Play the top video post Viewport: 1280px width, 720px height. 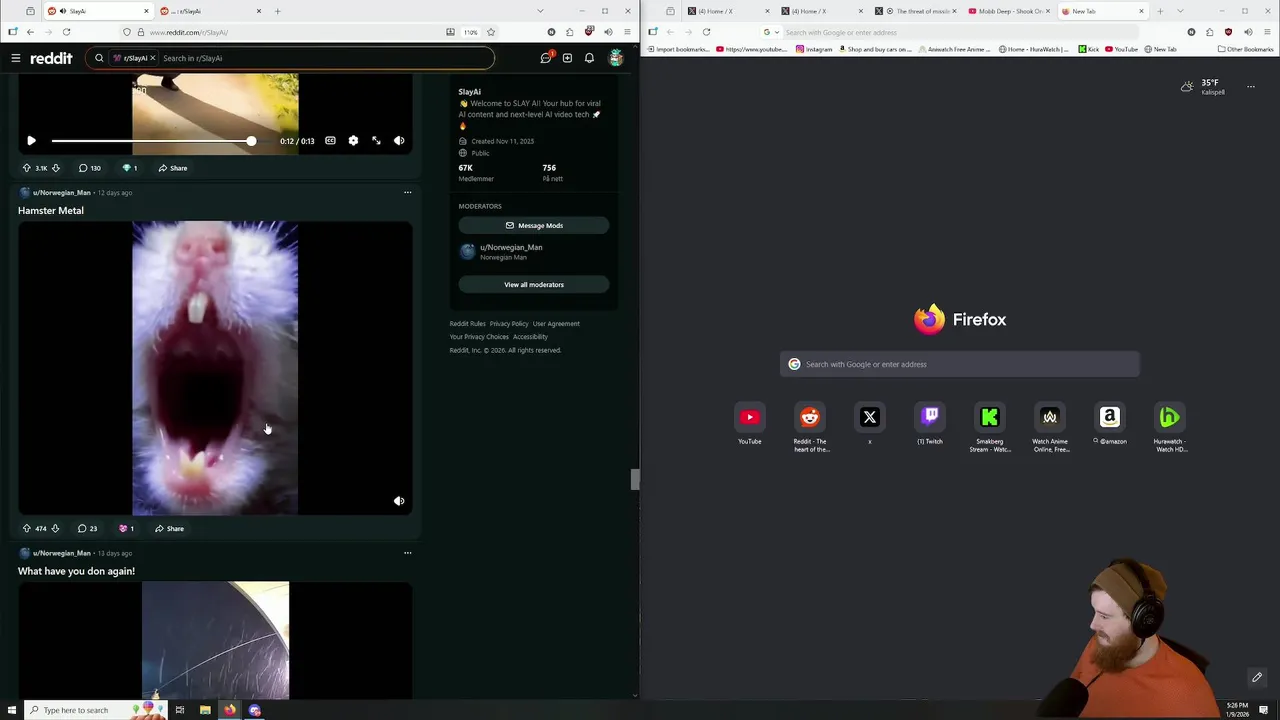[x=31, y=141]
